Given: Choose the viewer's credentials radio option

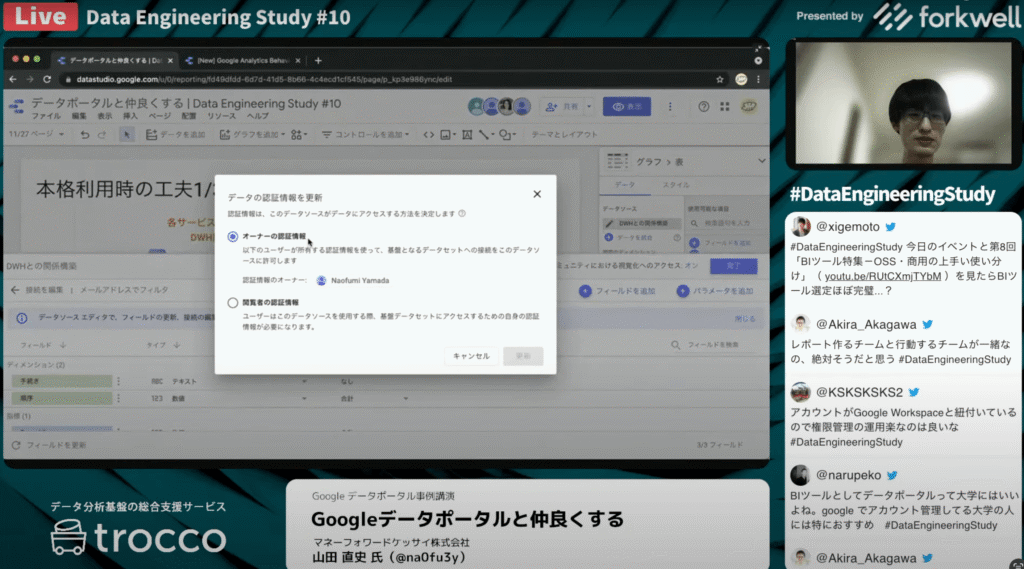Looking at the screenshot, I should click(x=233, y=301).
